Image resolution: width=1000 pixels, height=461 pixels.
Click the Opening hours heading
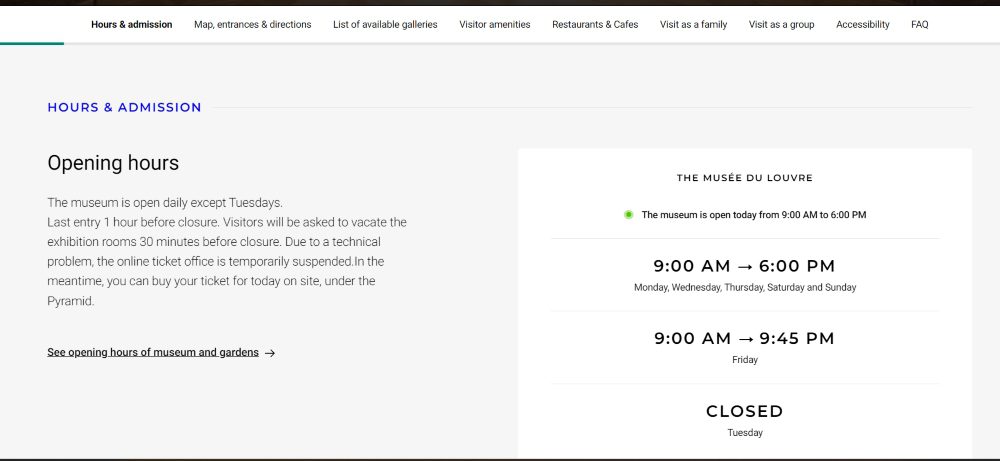coord(113,163)
